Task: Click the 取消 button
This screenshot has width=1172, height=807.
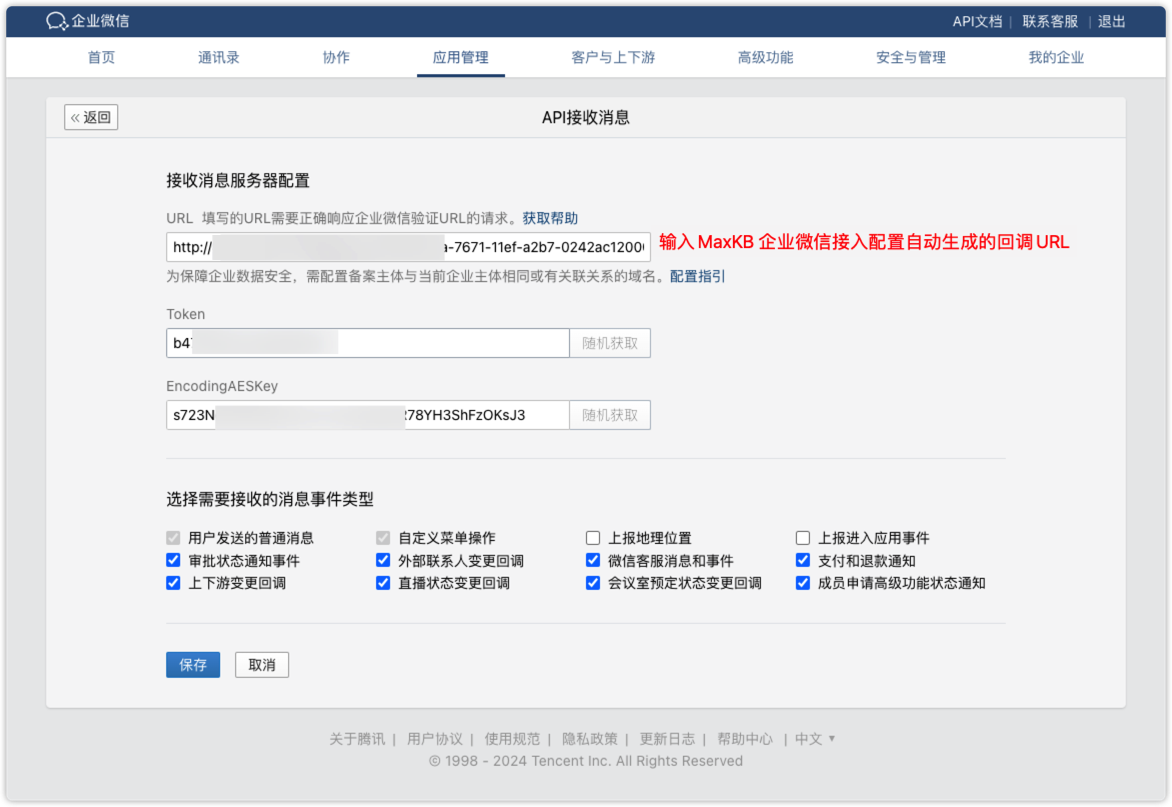Action: tap(261, 664)
